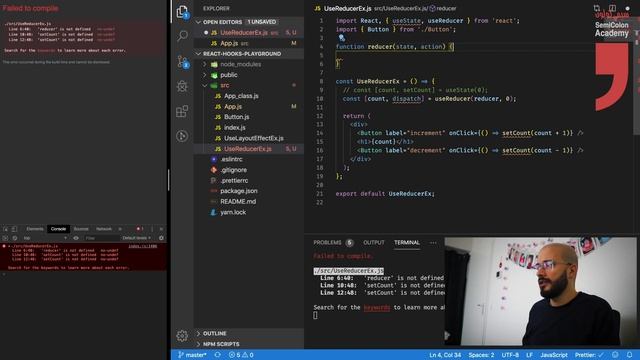Open the Run and Debug view
The width and height of the screenshot is (640, 360).
(182, 86)
